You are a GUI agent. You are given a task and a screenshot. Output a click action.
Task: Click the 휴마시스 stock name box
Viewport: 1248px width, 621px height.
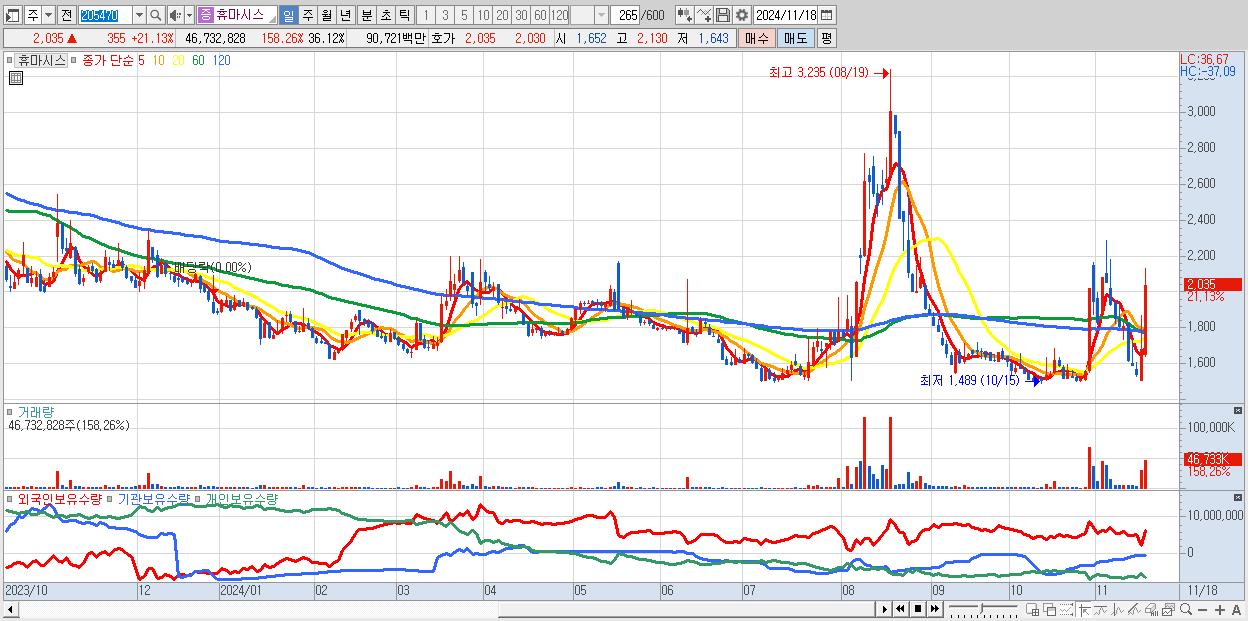237,15
